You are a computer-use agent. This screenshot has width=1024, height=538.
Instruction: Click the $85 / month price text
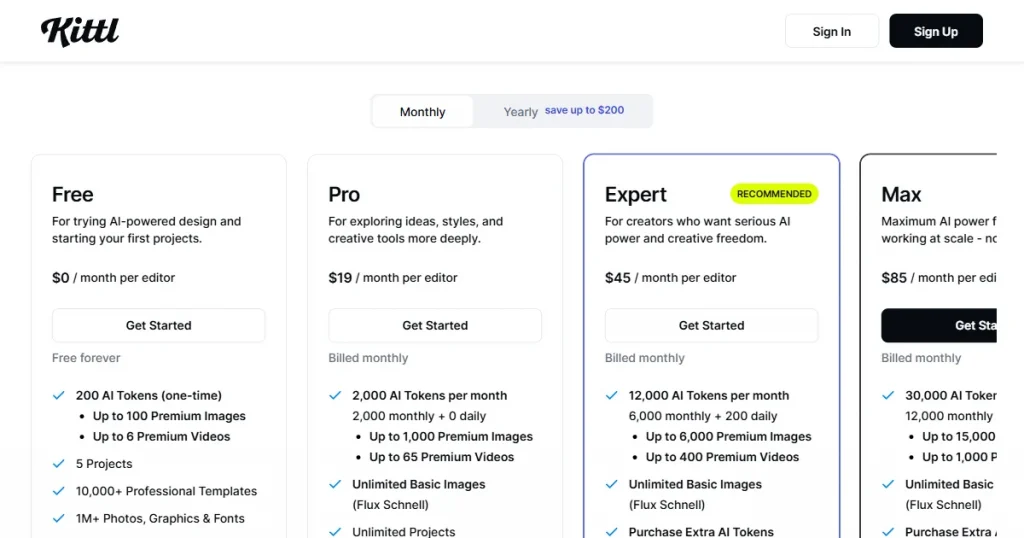[x=938, y=277]
